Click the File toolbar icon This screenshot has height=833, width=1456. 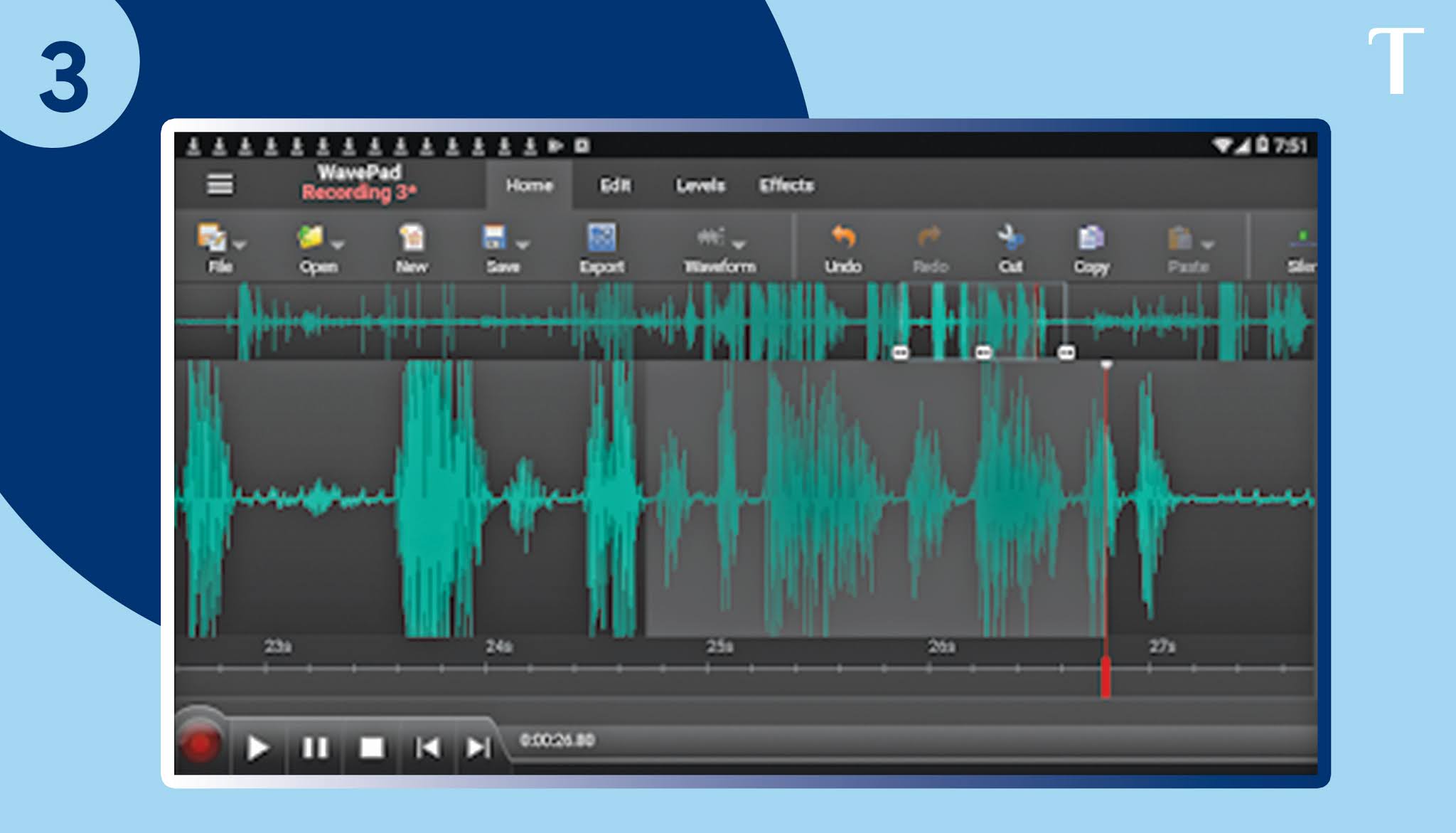pyautogui.click(x=212, y=238)
